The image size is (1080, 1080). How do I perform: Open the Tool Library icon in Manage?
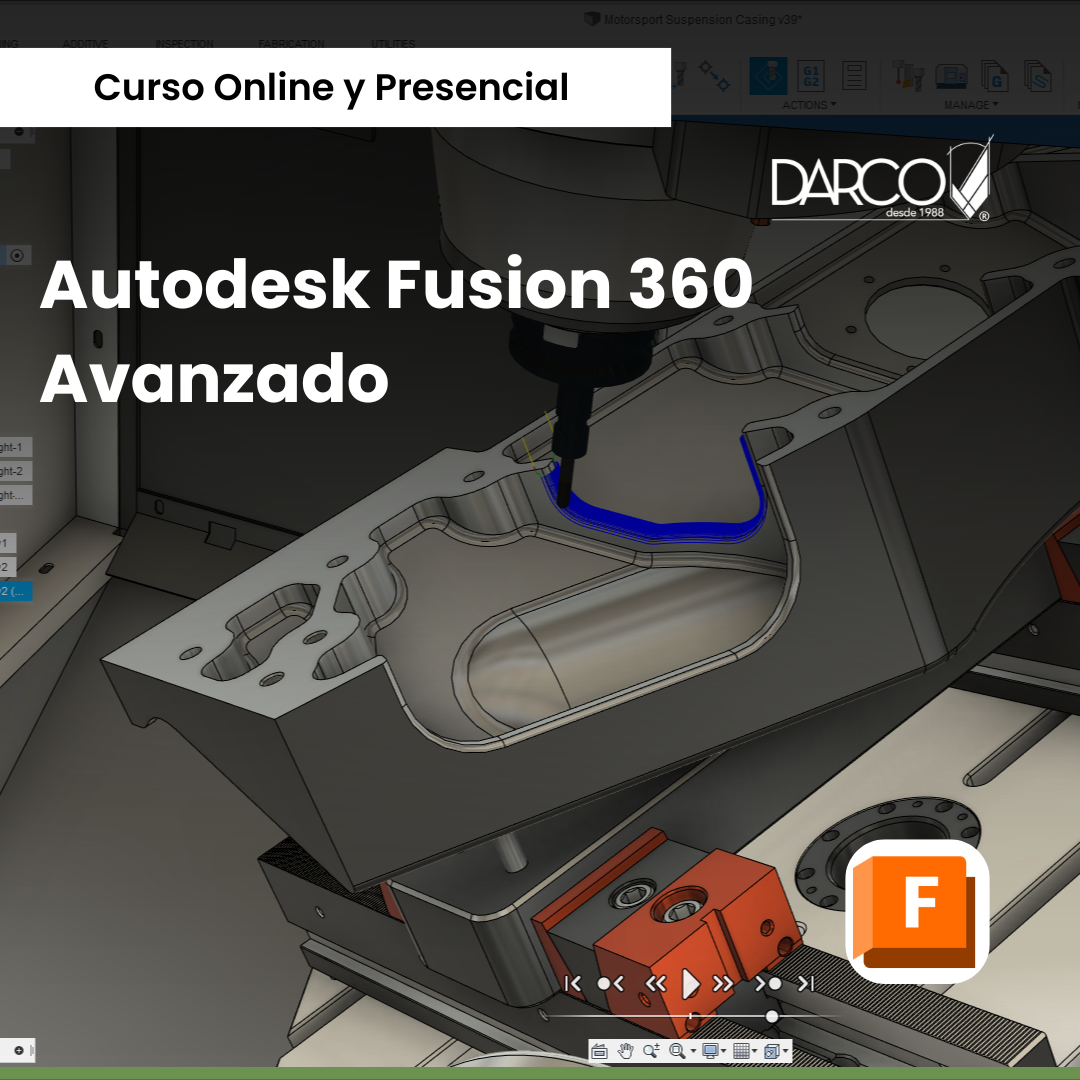point(908,76)
